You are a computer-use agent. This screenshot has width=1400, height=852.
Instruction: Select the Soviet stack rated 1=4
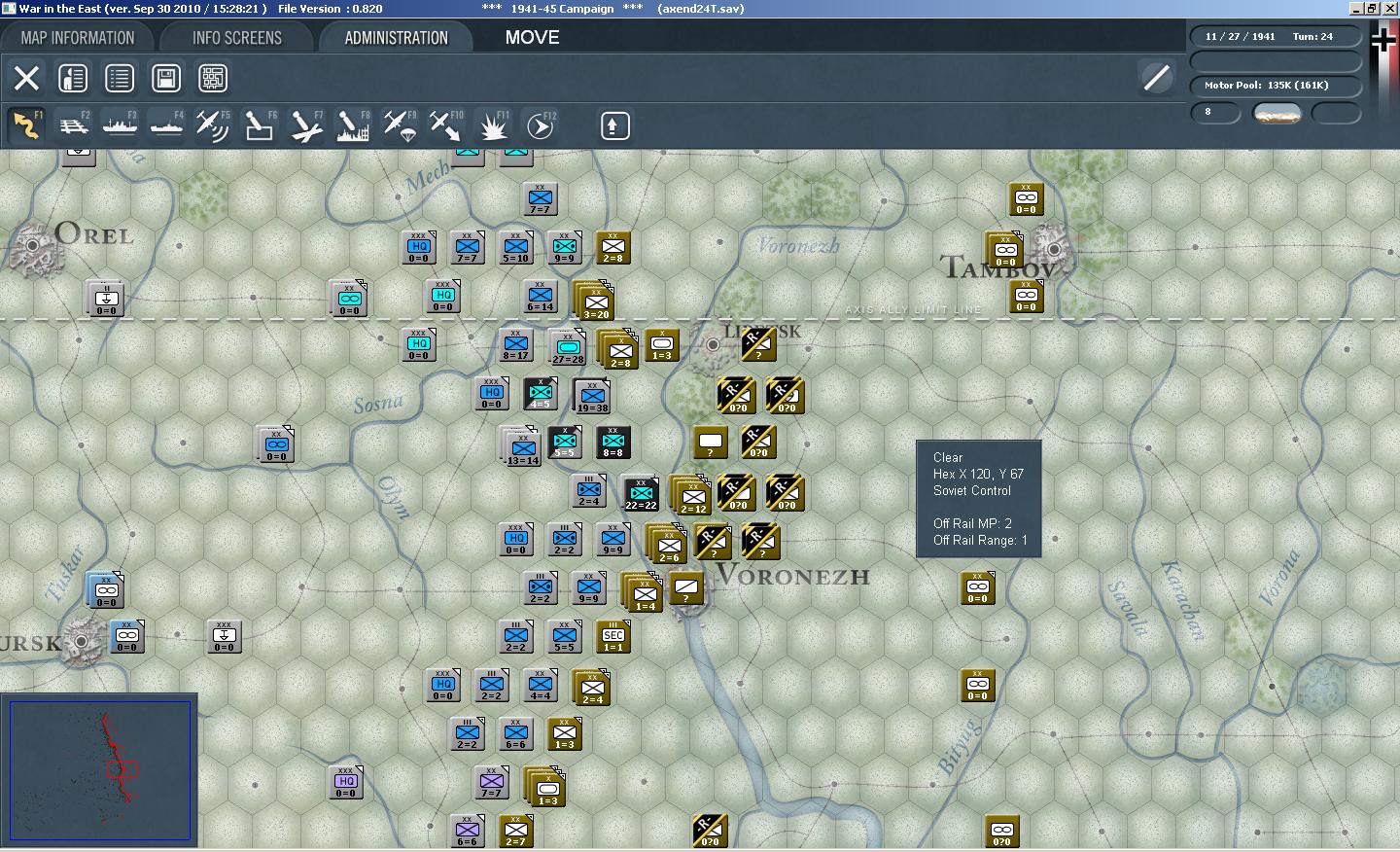click(x=643, y=592)
